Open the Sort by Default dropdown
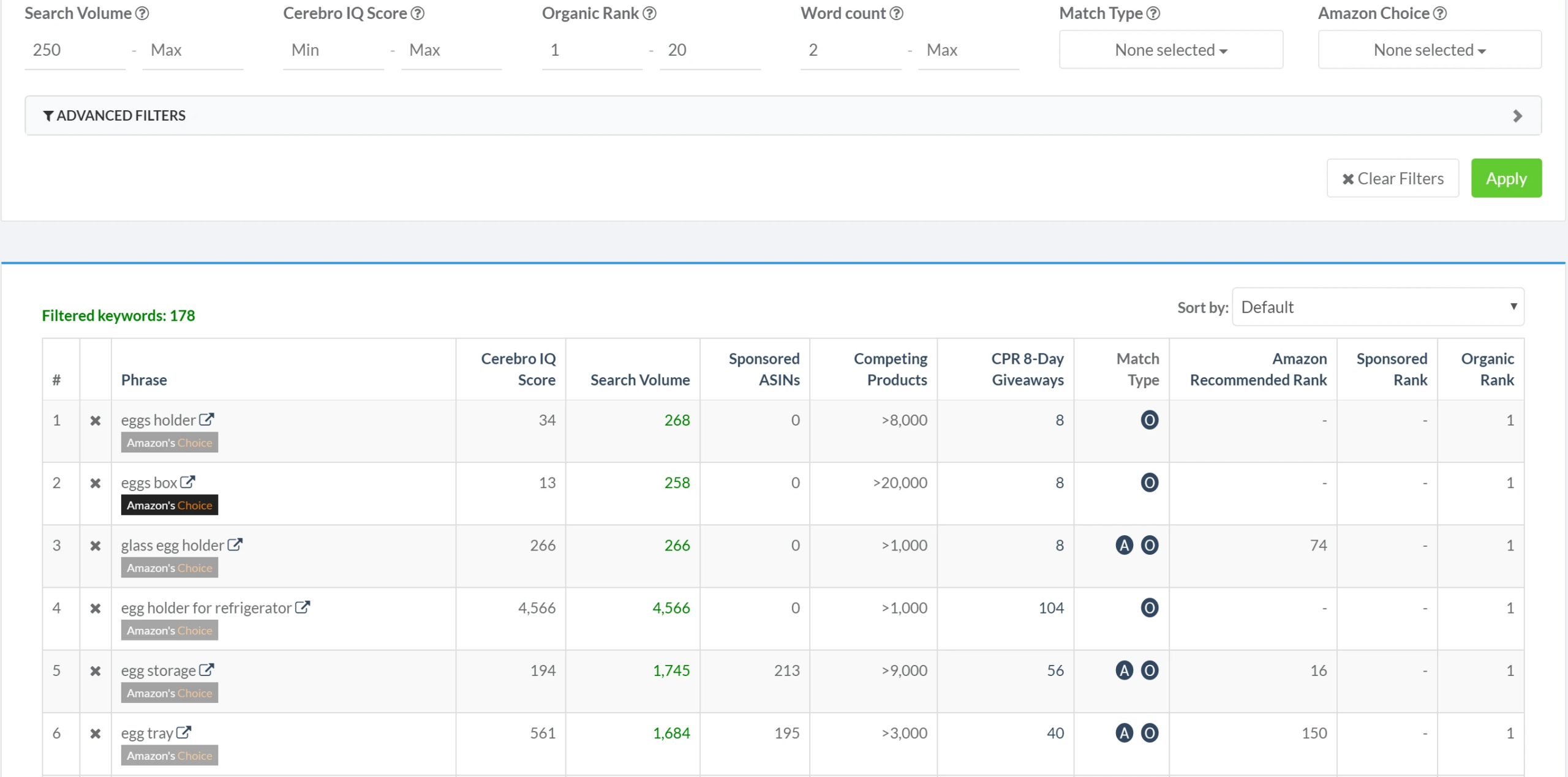1568x777 pixels. (x=1378, y=307)
